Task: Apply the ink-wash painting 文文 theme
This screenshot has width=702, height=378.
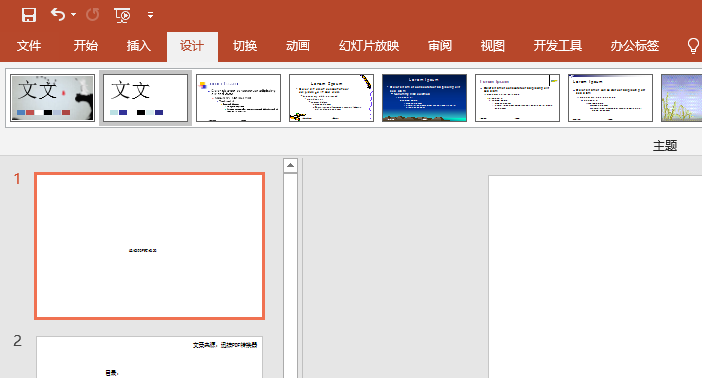Action: pos(52,98)
